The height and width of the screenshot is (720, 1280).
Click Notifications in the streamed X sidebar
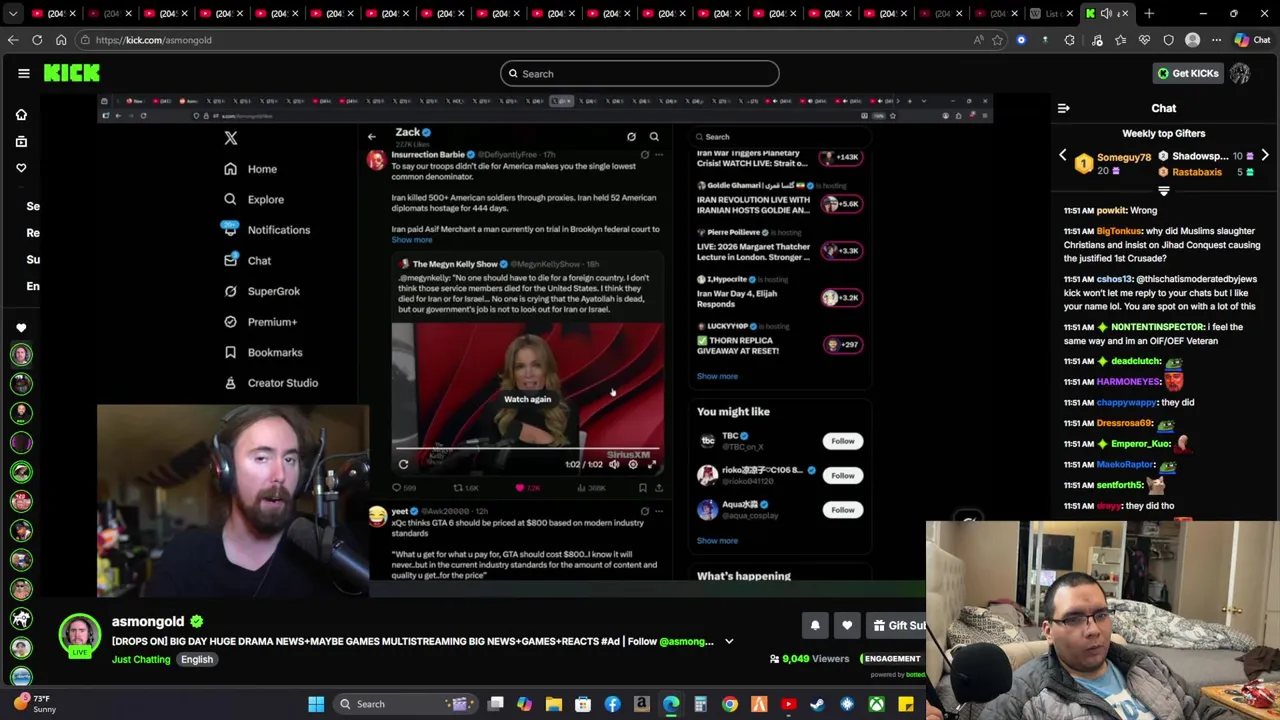click(x=266, y=230)
